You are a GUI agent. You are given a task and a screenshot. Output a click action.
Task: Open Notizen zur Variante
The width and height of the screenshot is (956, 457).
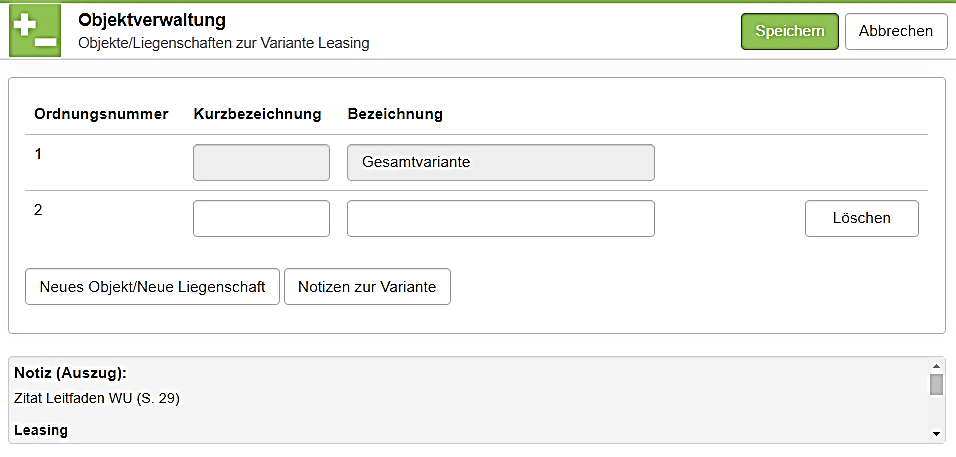point(367,286)
